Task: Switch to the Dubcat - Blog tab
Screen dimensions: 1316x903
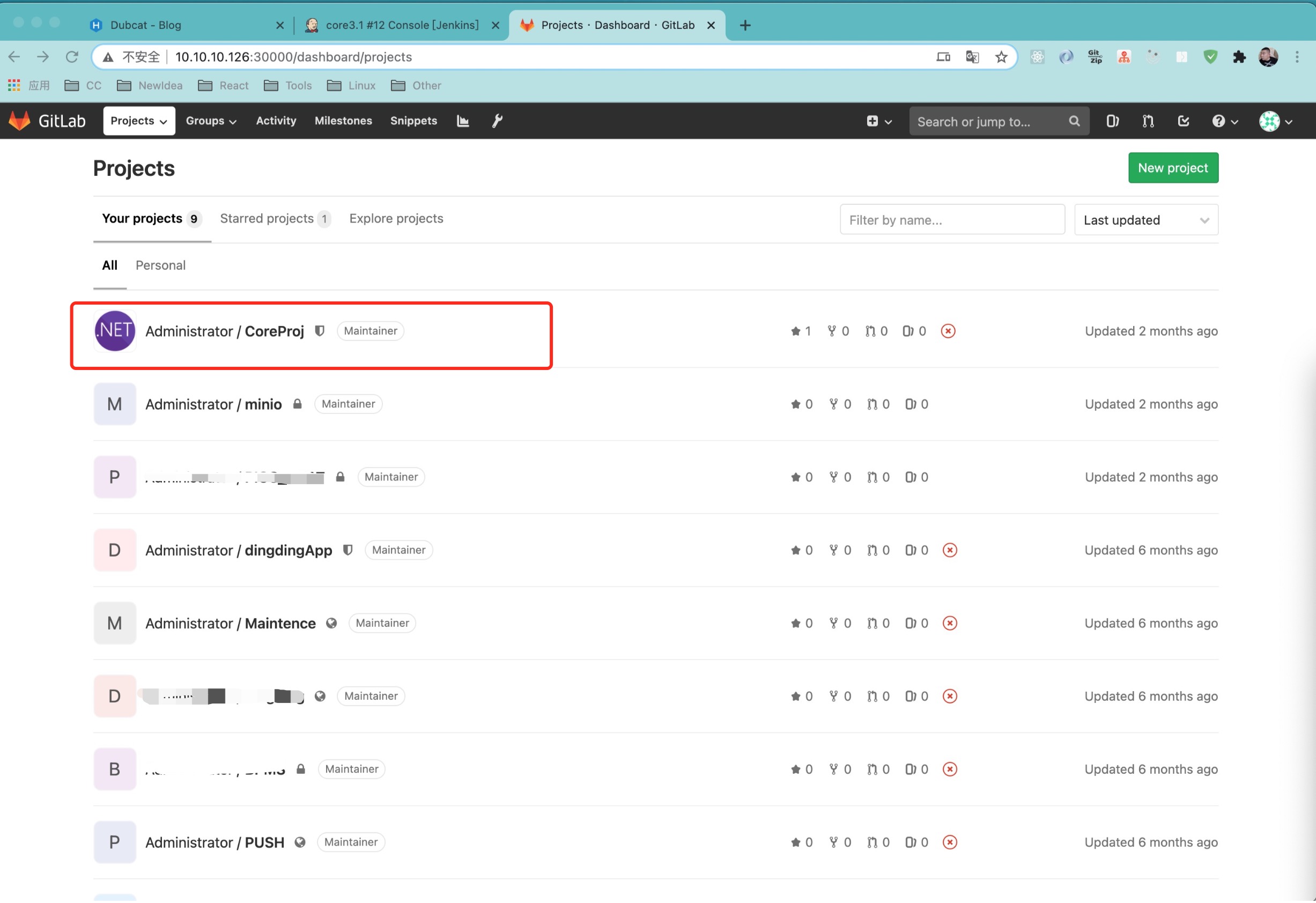Action: pos(187,25)
